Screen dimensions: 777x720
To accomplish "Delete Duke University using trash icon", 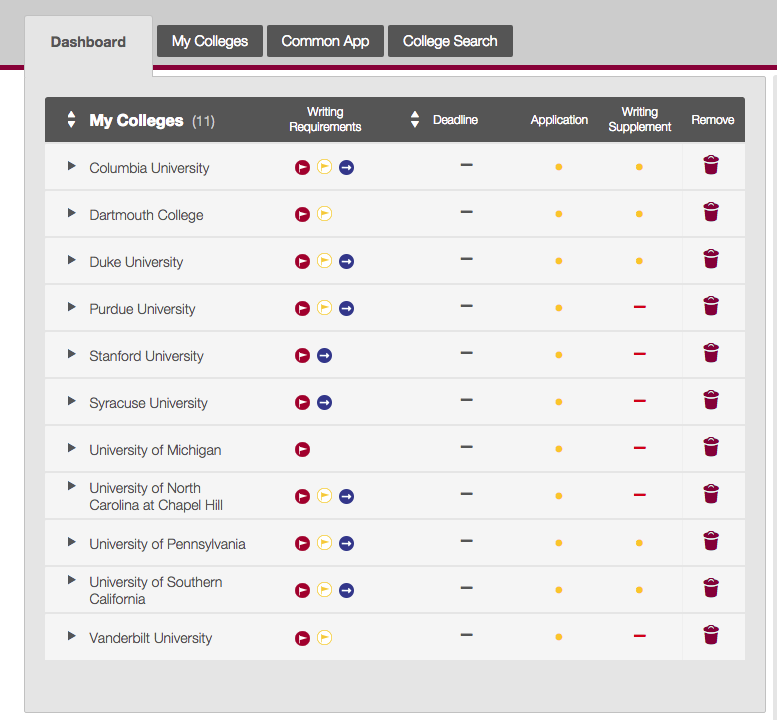I will click(711, 259).
